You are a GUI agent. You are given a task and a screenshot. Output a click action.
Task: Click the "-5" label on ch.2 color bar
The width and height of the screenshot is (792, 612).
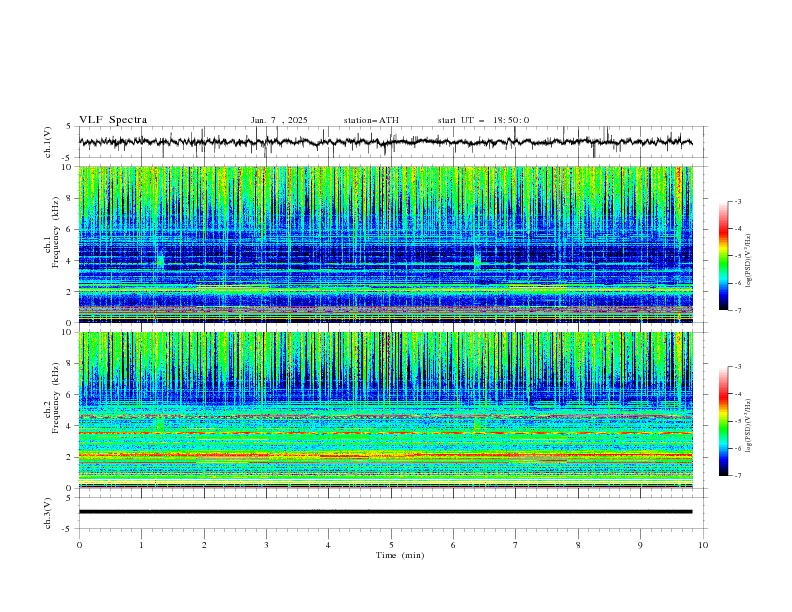click(737, 421)
